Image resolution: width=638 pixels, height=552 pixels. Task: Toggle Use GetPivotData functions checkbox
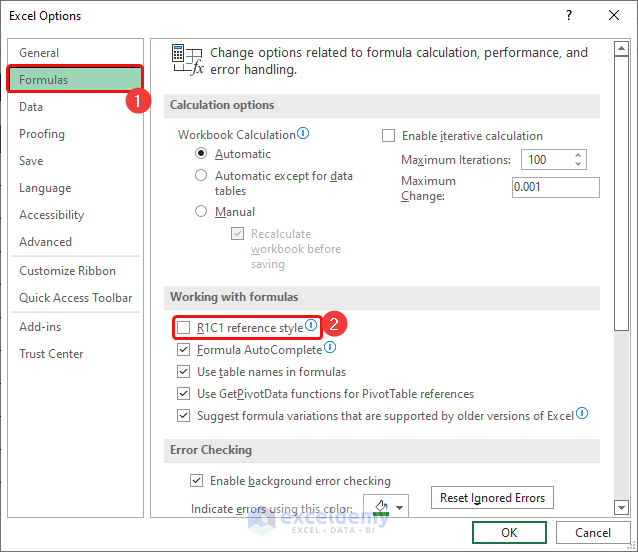click(184, 393)
